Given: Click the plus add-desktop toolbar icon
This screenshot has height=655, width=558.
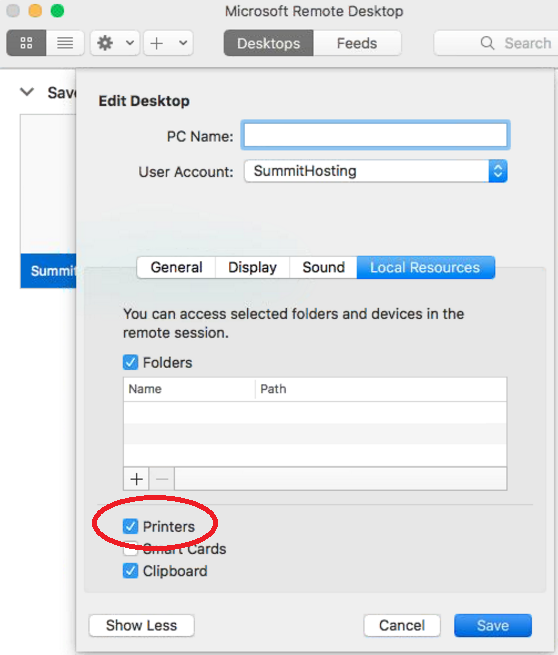Looking at the screenshot, I should (157, 43).
